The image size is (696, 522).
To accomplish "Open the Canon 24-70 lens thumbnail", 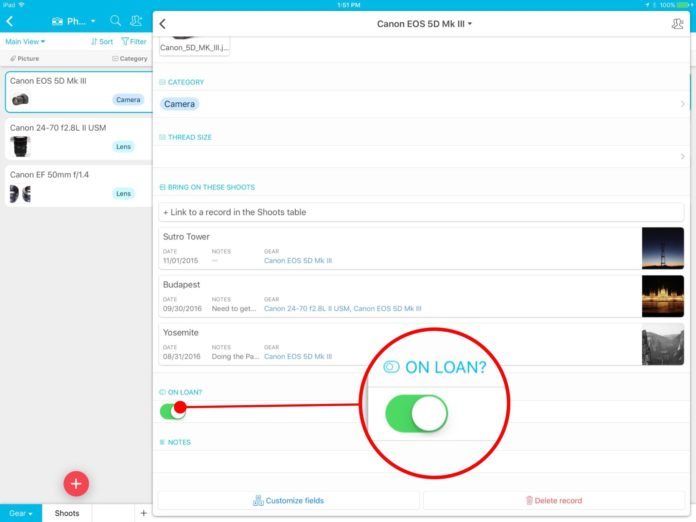I will (20, 146).
